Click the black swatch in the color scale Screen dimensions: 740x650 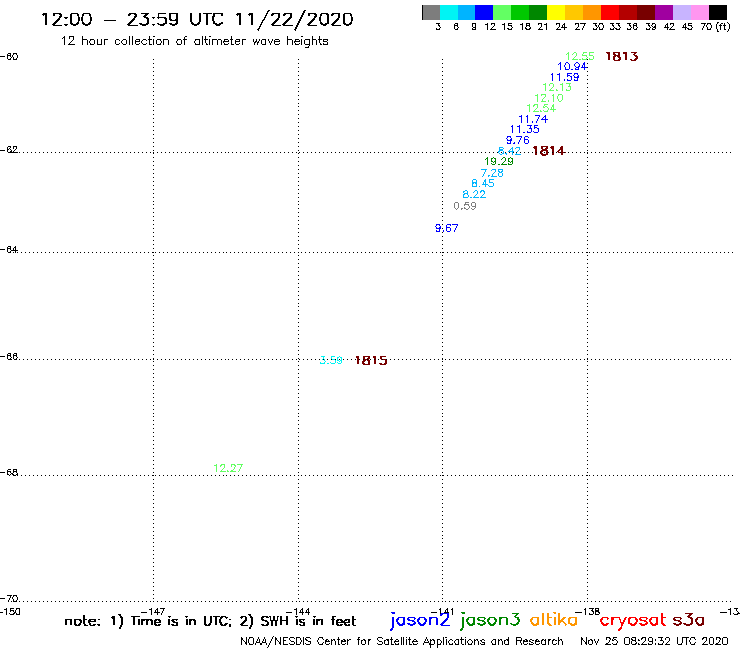(717, 12)
